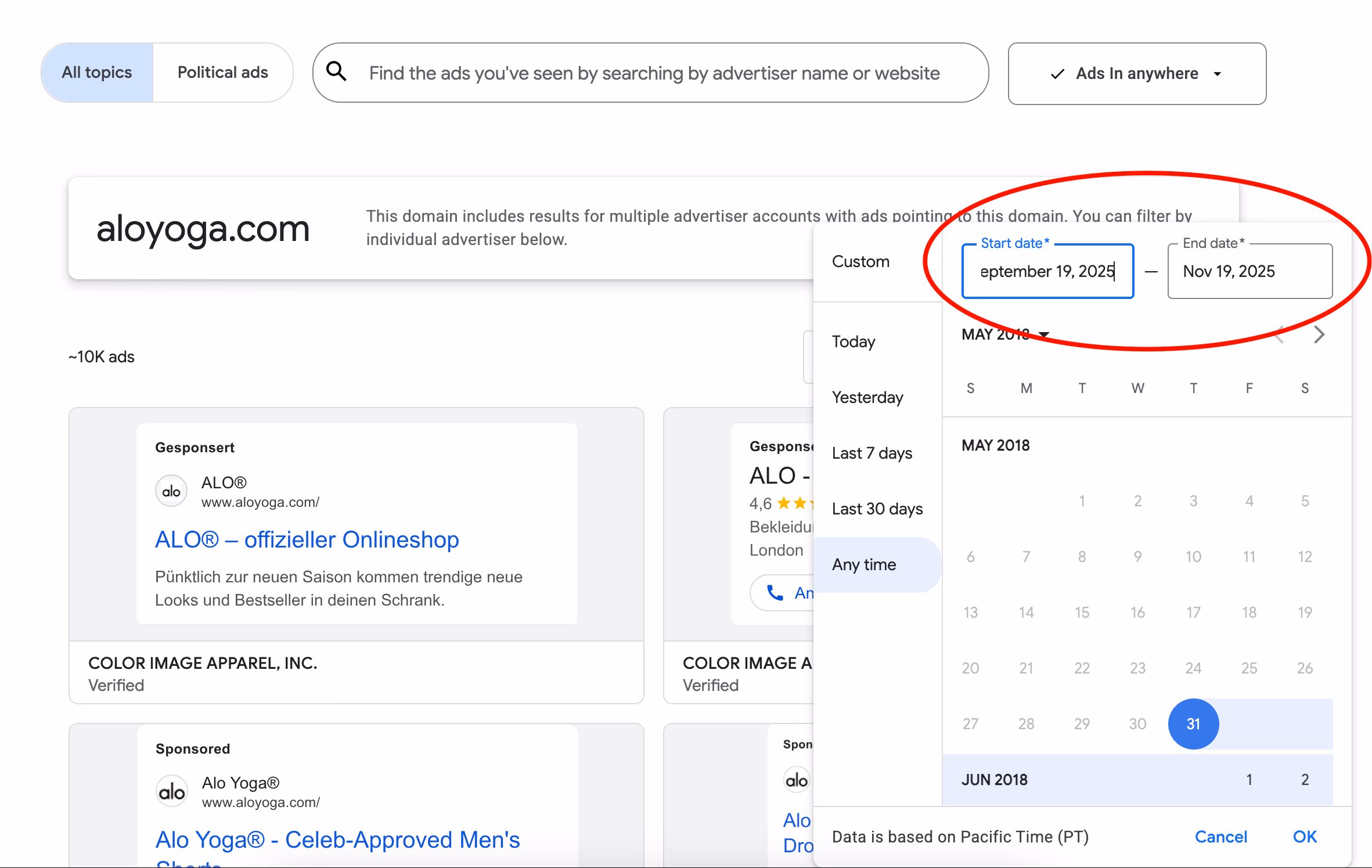The width and height of the screenshot is (1372, 868).
Task: Click the search magnifier icon
Action: [x=336, y=72]
